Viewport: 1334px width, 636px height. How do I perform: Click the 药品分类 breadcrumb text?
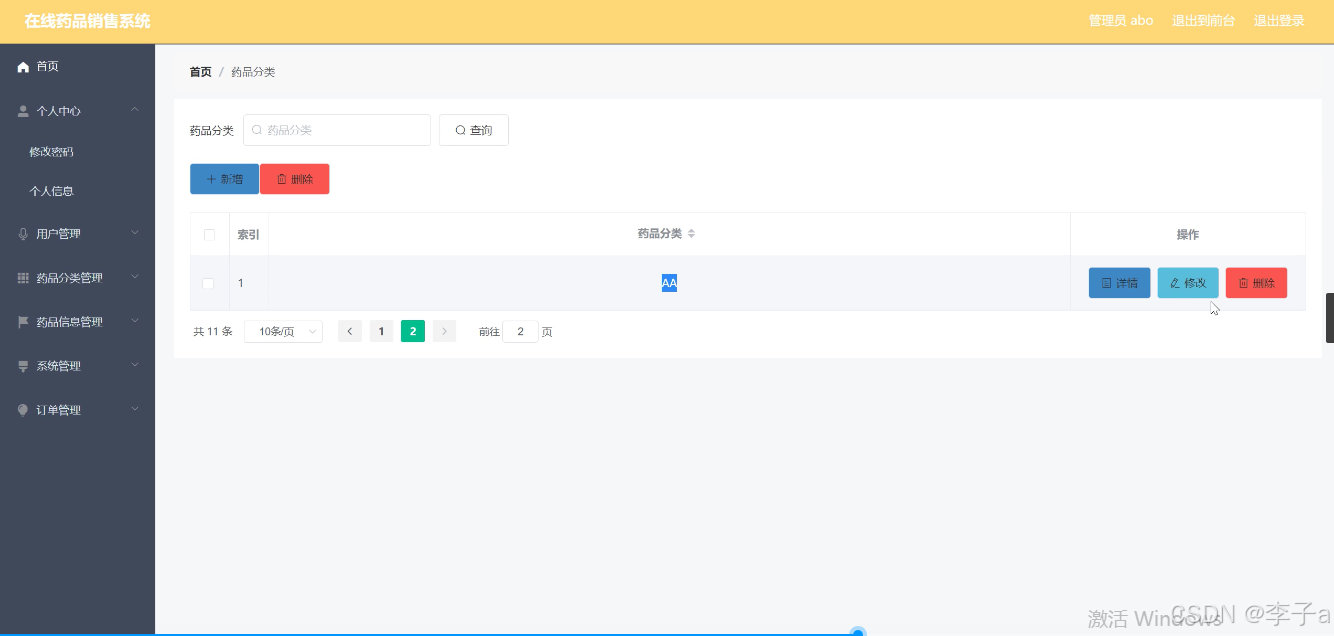click(253, 72)
